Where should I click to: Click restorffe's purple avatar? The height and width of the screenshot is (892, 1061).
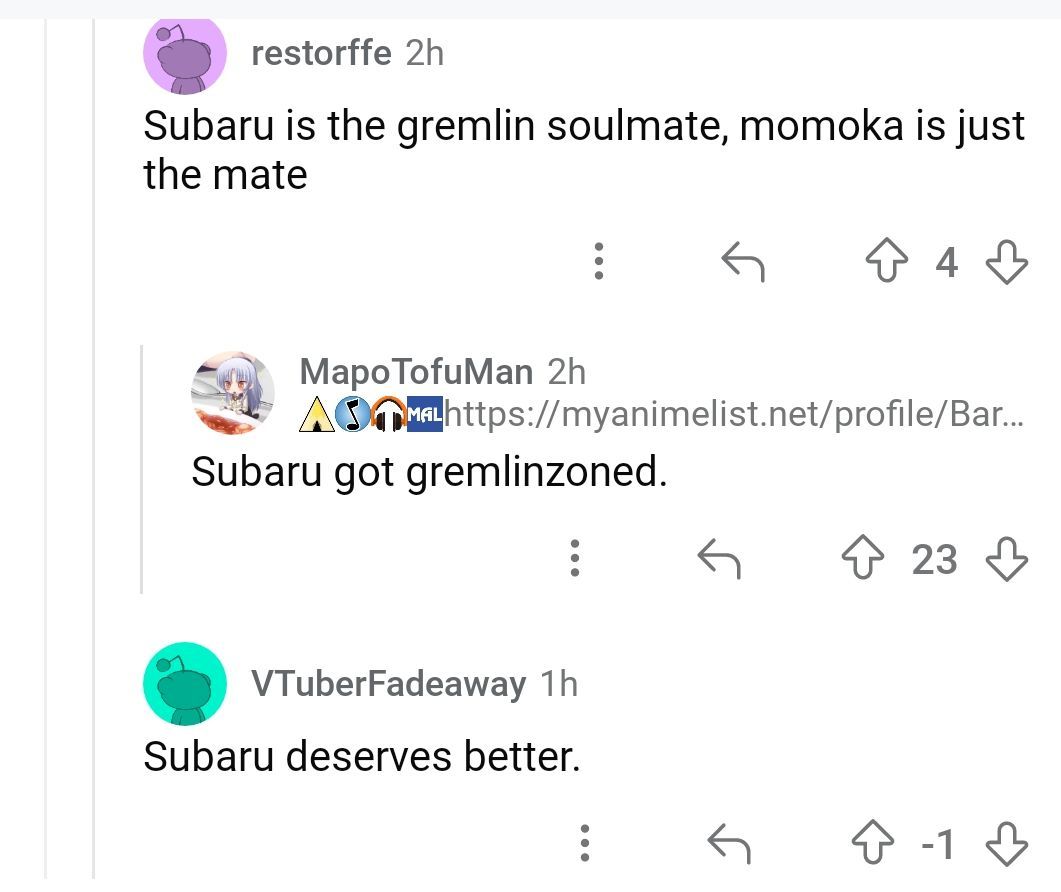tap(185, 54)
